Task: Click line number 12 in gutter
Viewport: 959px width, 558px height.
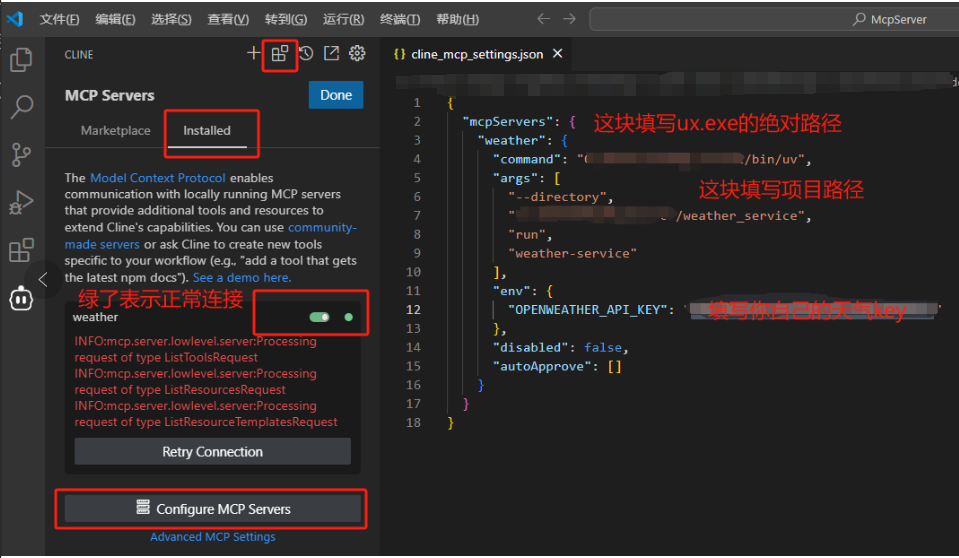Action: coord(413,310)
